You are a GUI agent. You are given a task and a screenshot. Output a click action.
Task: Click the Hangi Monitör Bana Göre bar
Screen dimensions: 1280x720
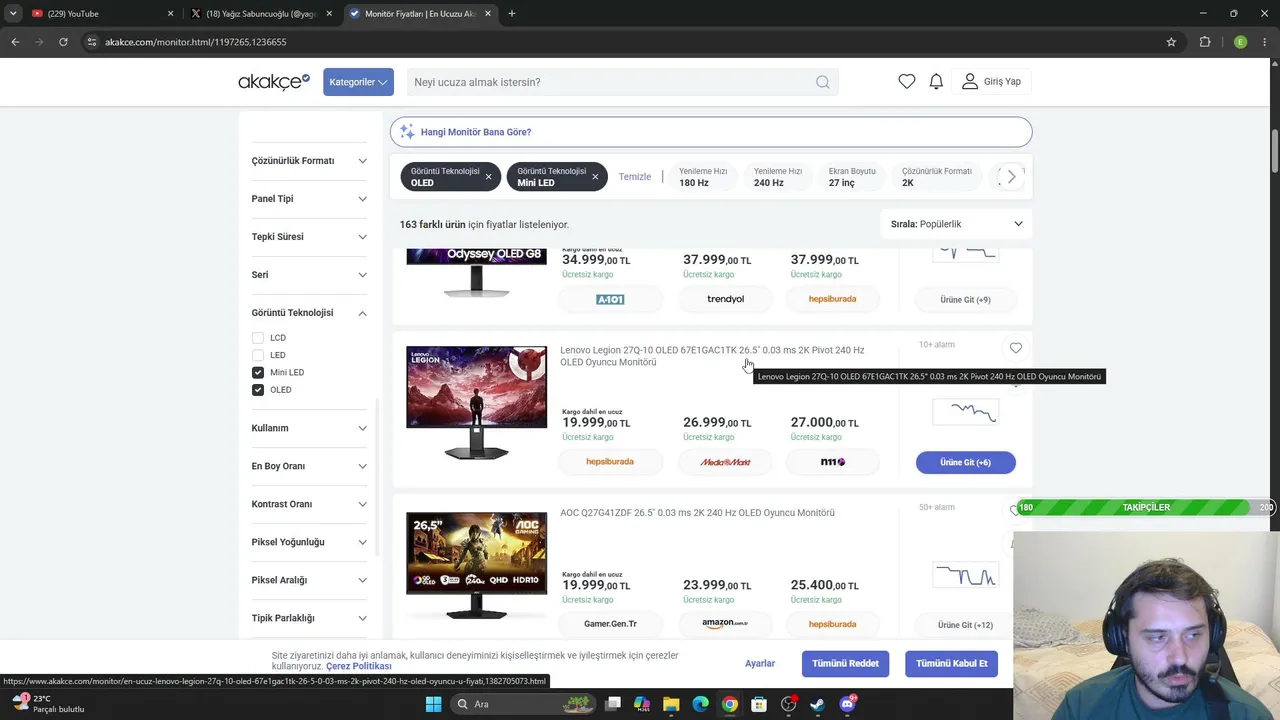pyautogui.click(x=711, y=132)
